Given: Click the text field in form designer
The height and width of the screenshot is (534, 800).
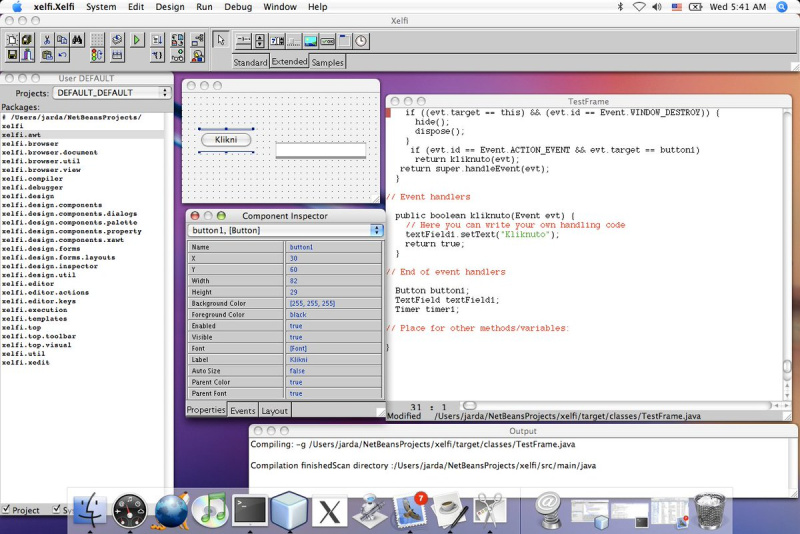Looking at the screenshot, I should 321,151.
